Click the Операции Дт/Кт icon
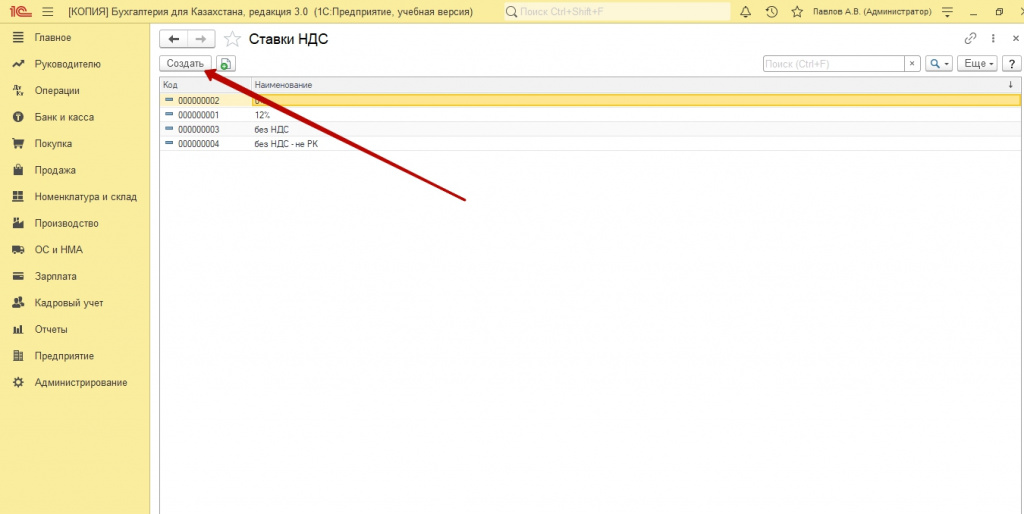This screenshot has width=1024, height=514. pyautogui.click(x=18, y=91)
